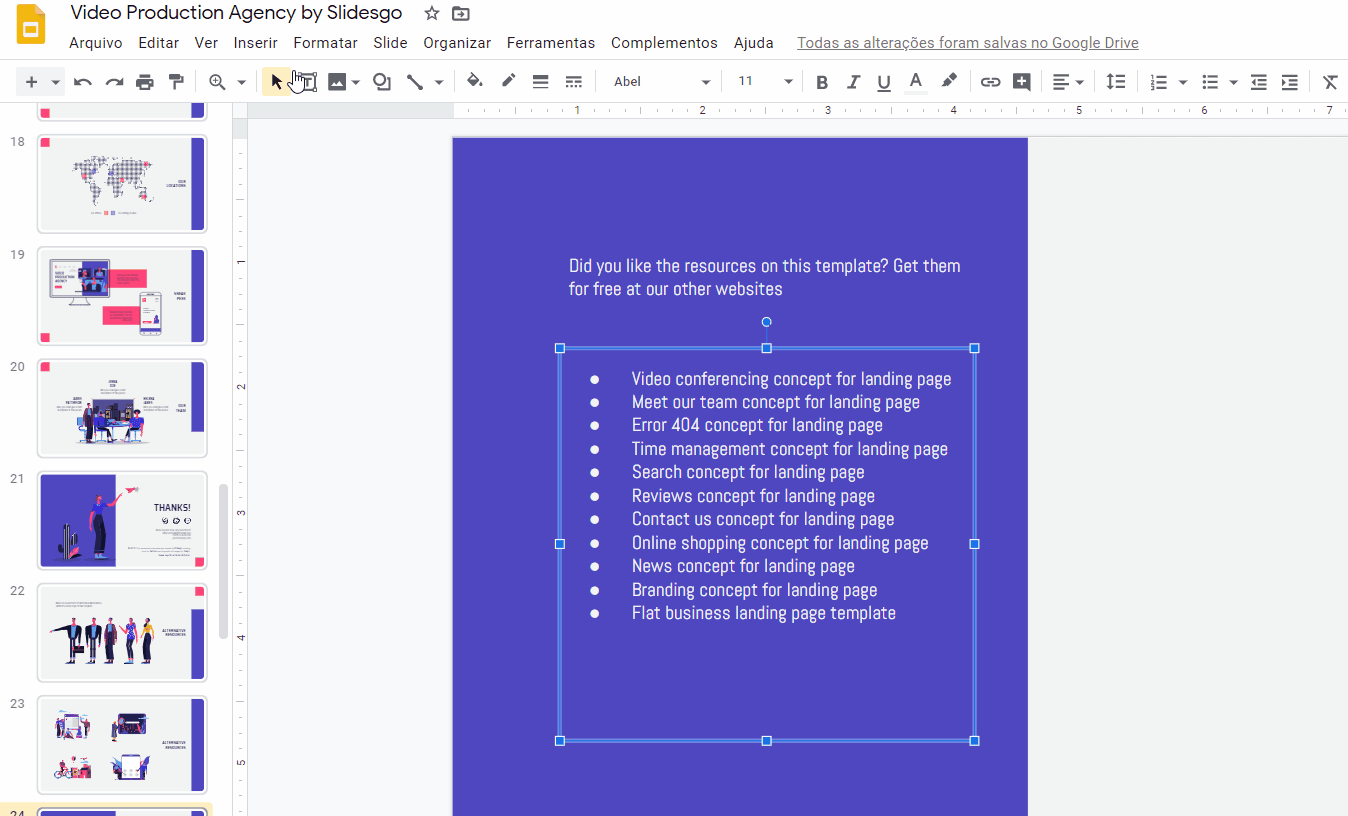Print the presentation
Image resolution: width=1348 pixels, height=816 pixels.
[x=145, y=82]
